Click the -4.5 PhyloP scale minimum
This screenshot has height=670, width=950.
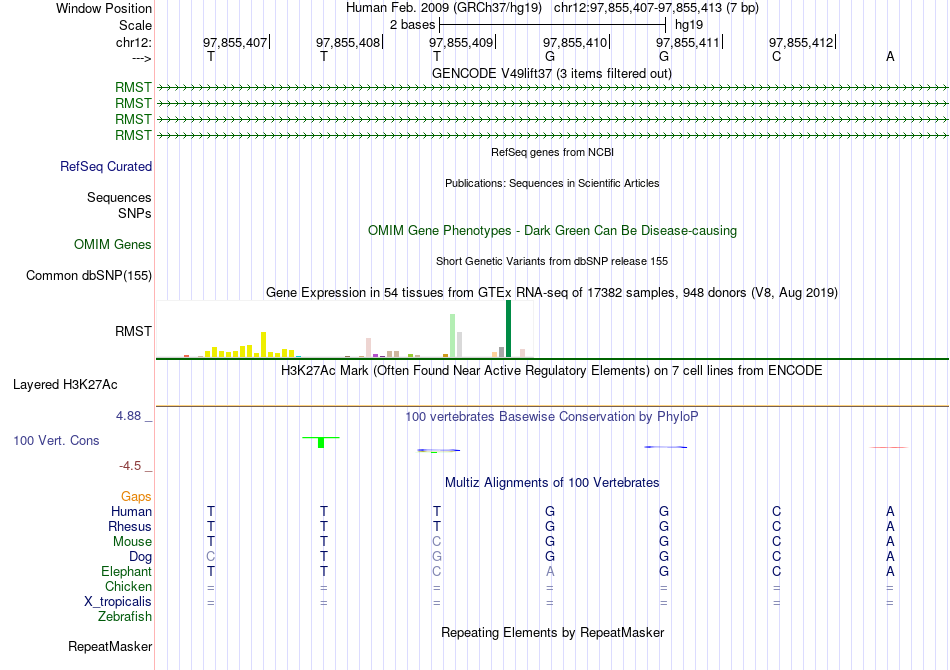pyautogui.click(x=130, y=465)
